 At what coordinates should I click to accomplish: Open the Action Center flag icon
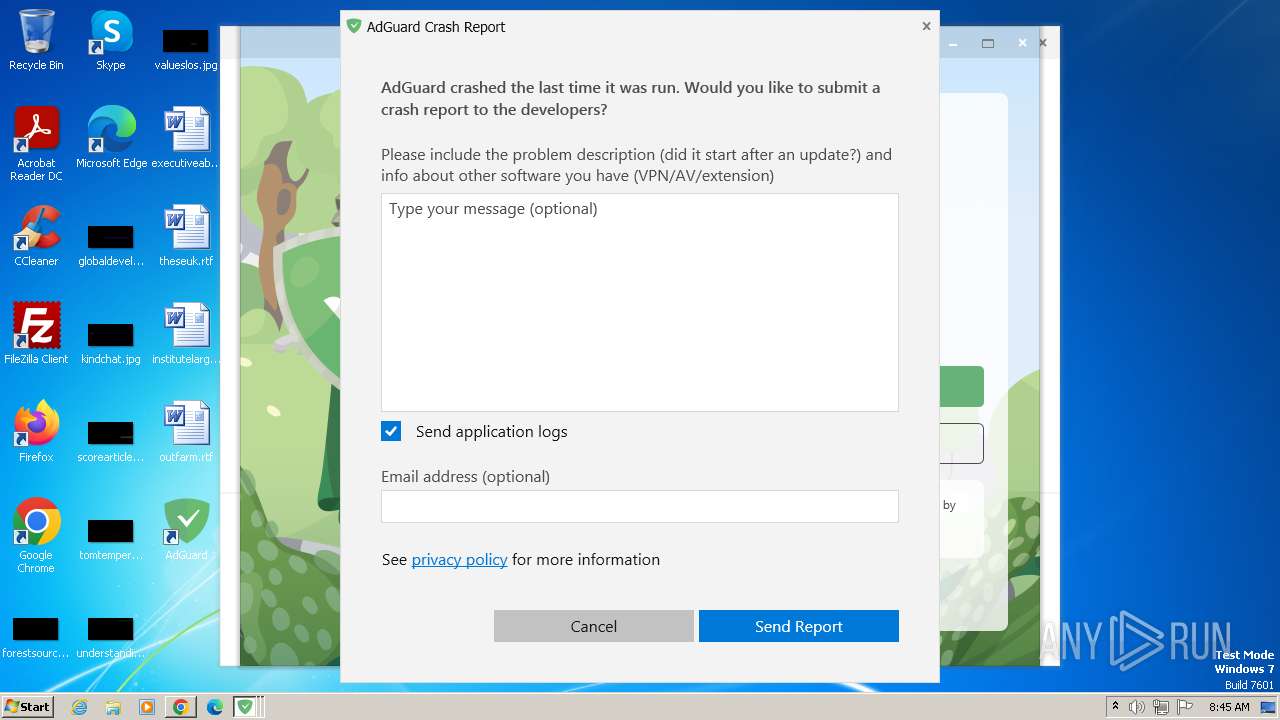(x=1185, y=707)
